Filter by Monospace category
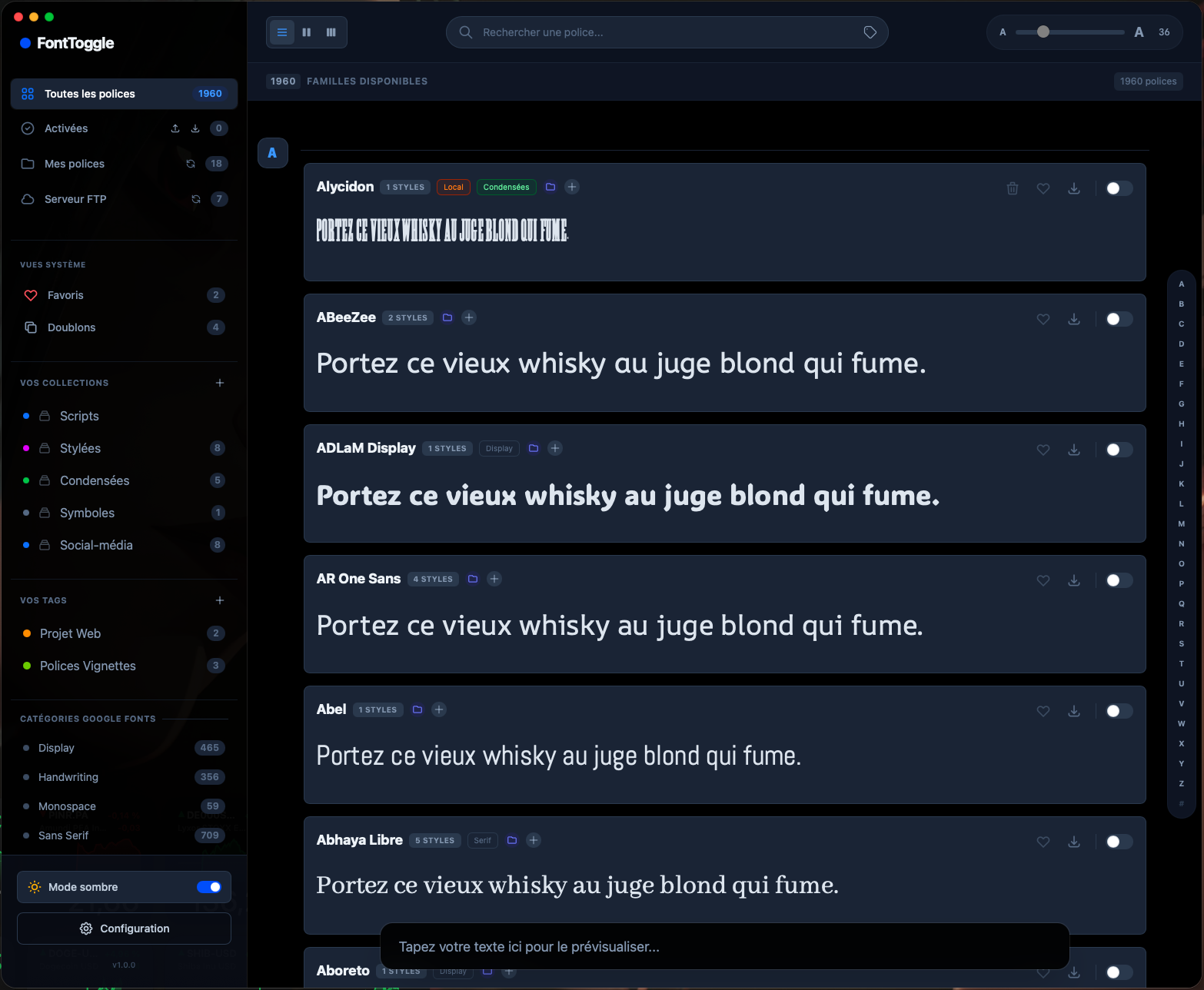 124,806
